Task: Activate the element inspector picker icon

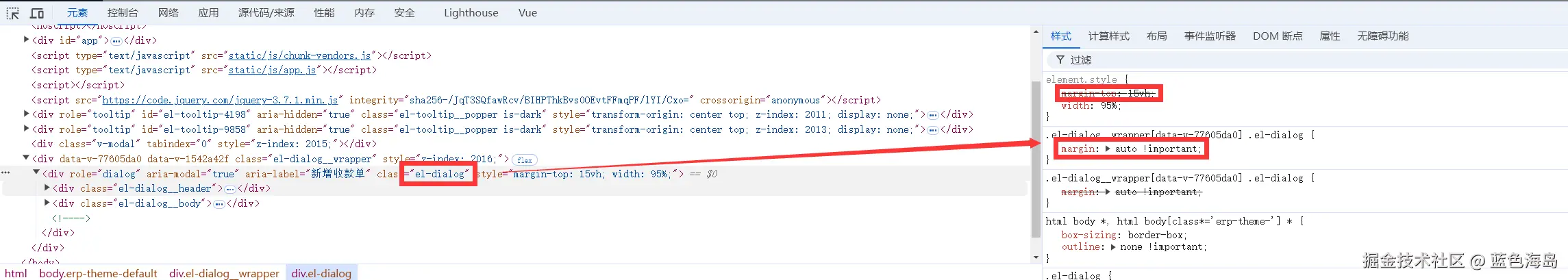Action: [x=13, y=13]
